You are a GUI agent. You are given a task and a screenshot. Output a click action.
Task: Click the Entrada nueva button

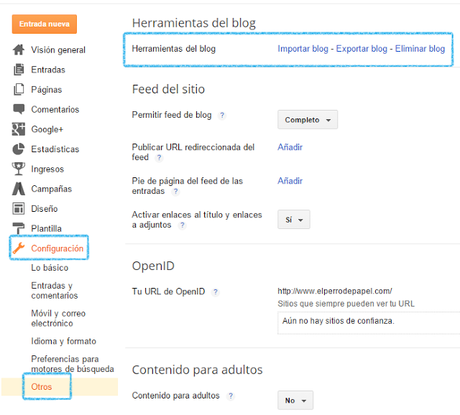44,24
